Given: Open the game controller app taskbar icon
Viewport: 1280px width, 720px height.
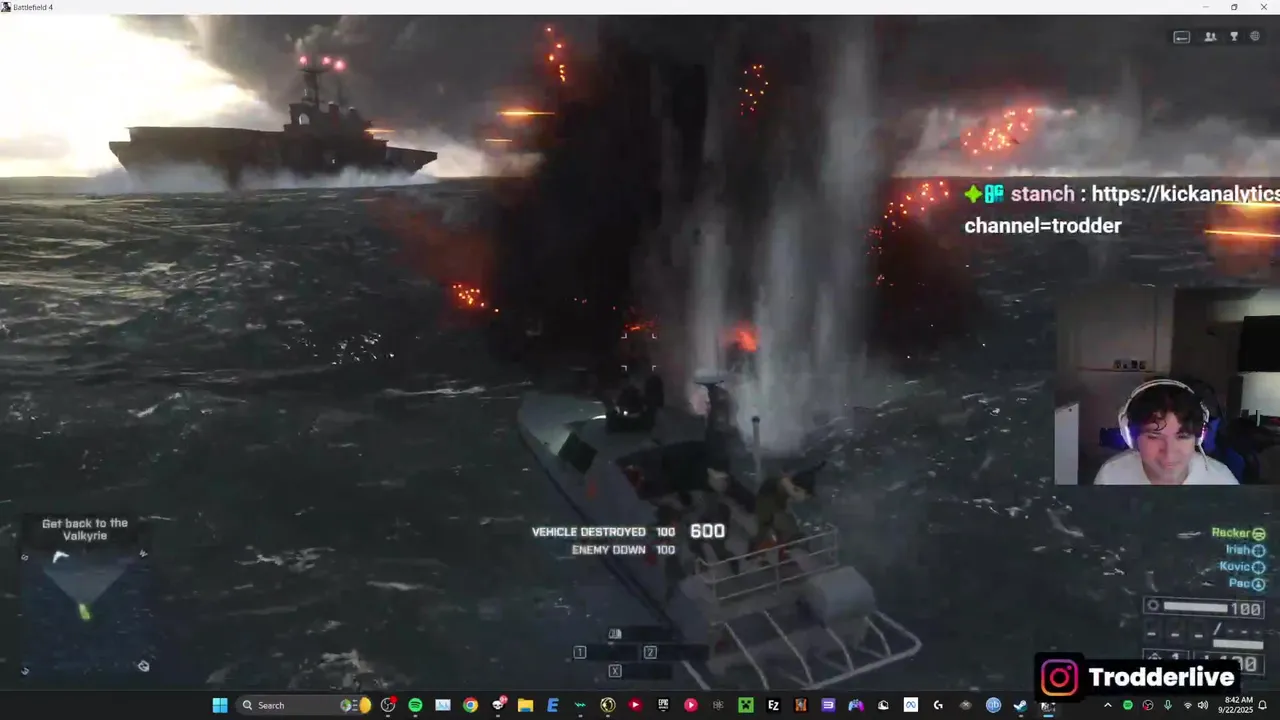Looking at the screenshot, I should (856, 705).
